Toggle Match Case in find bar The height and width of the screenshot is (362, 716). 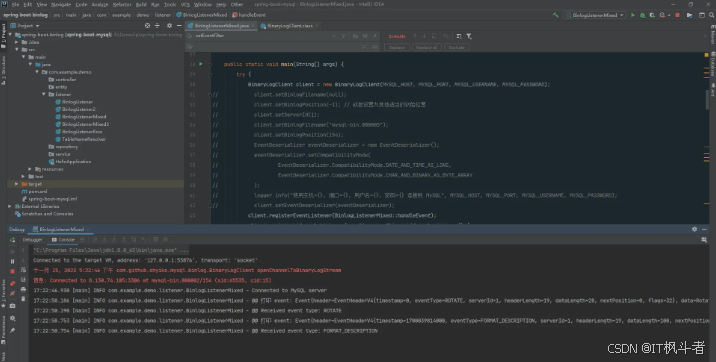355,36
